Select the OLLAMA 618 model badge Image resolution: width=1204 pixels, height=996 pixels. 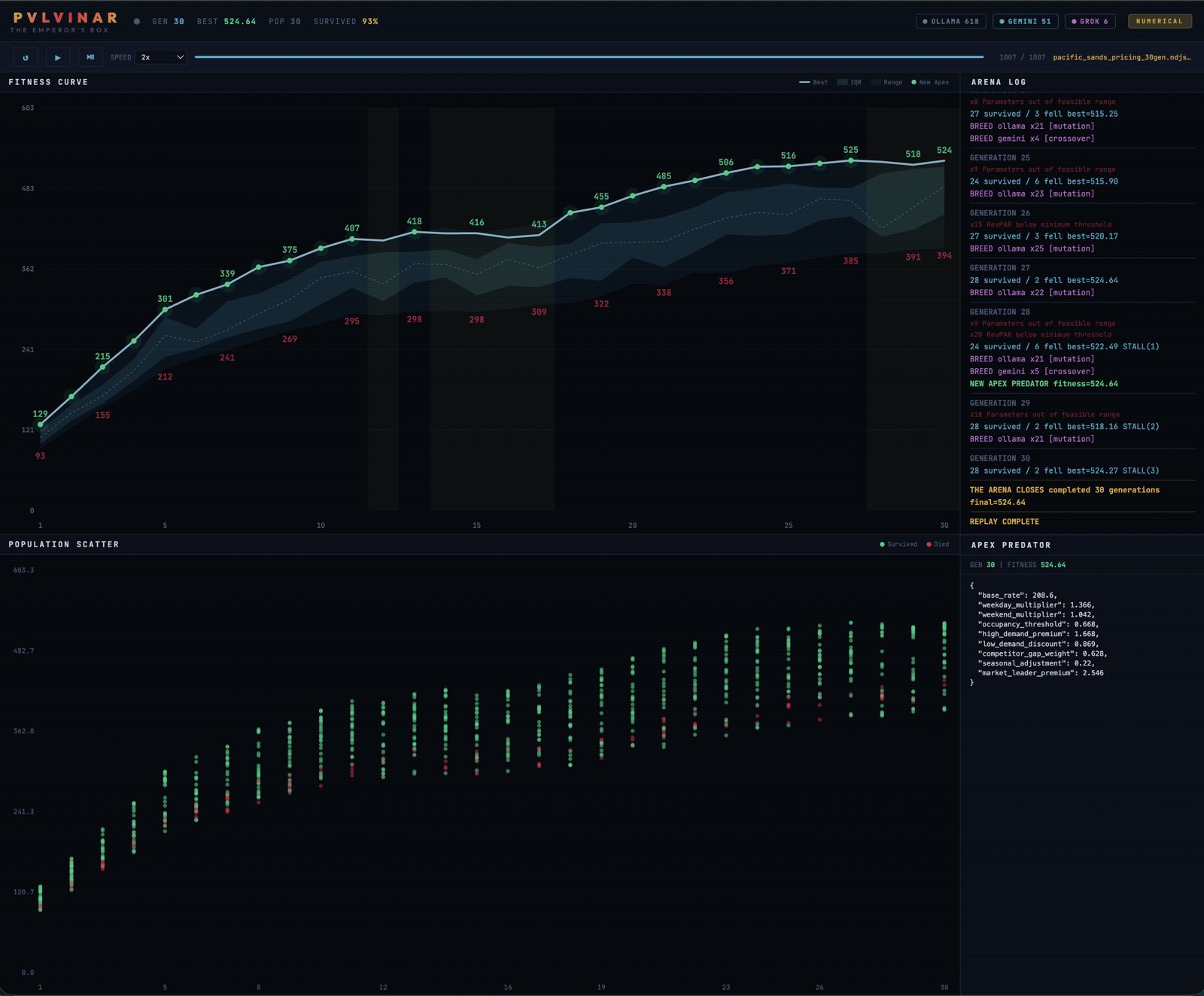(951, 21)
